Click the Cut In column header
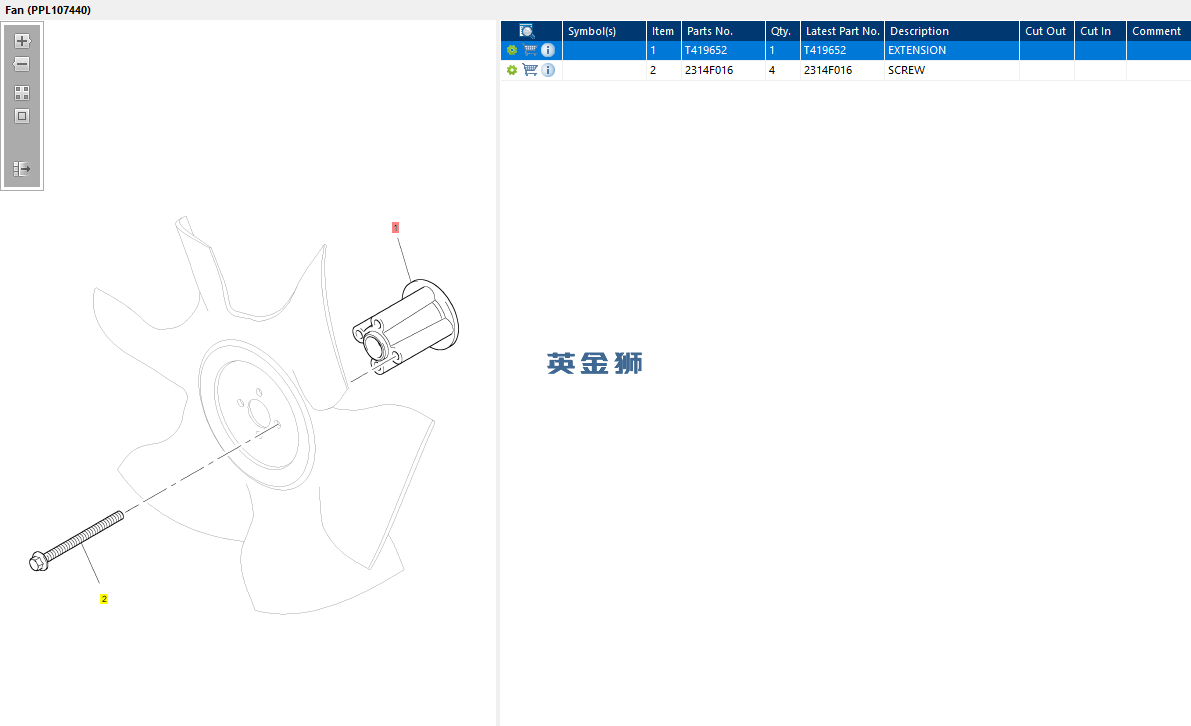Screen dimensions: 1191x726 click(1100, 31)
